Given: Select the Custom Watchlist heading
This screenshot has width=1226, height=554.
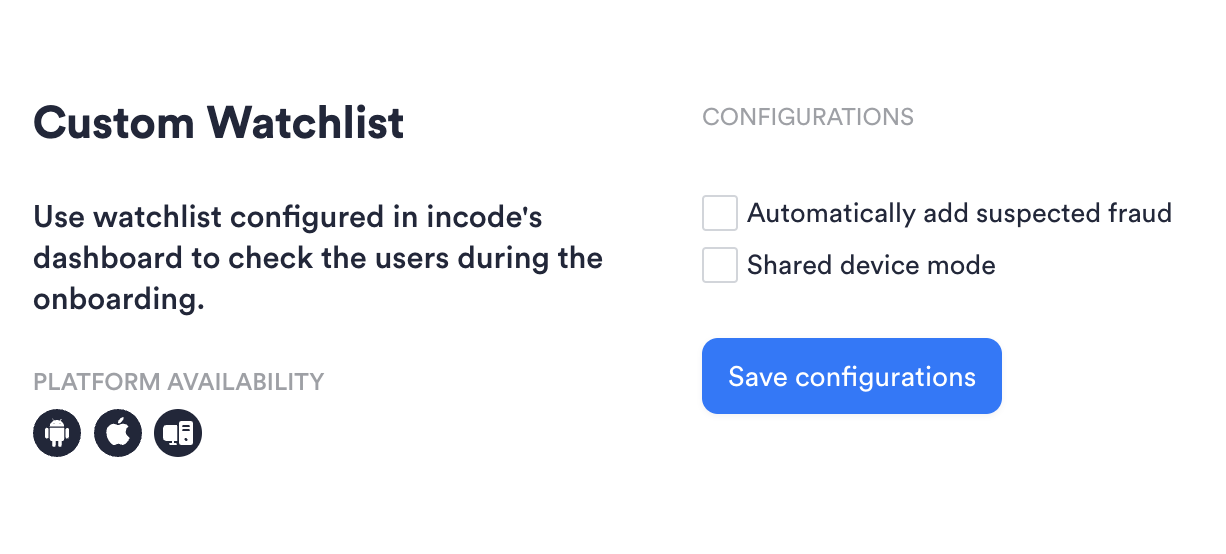Looking at the screenshot, I should (219, 123).
